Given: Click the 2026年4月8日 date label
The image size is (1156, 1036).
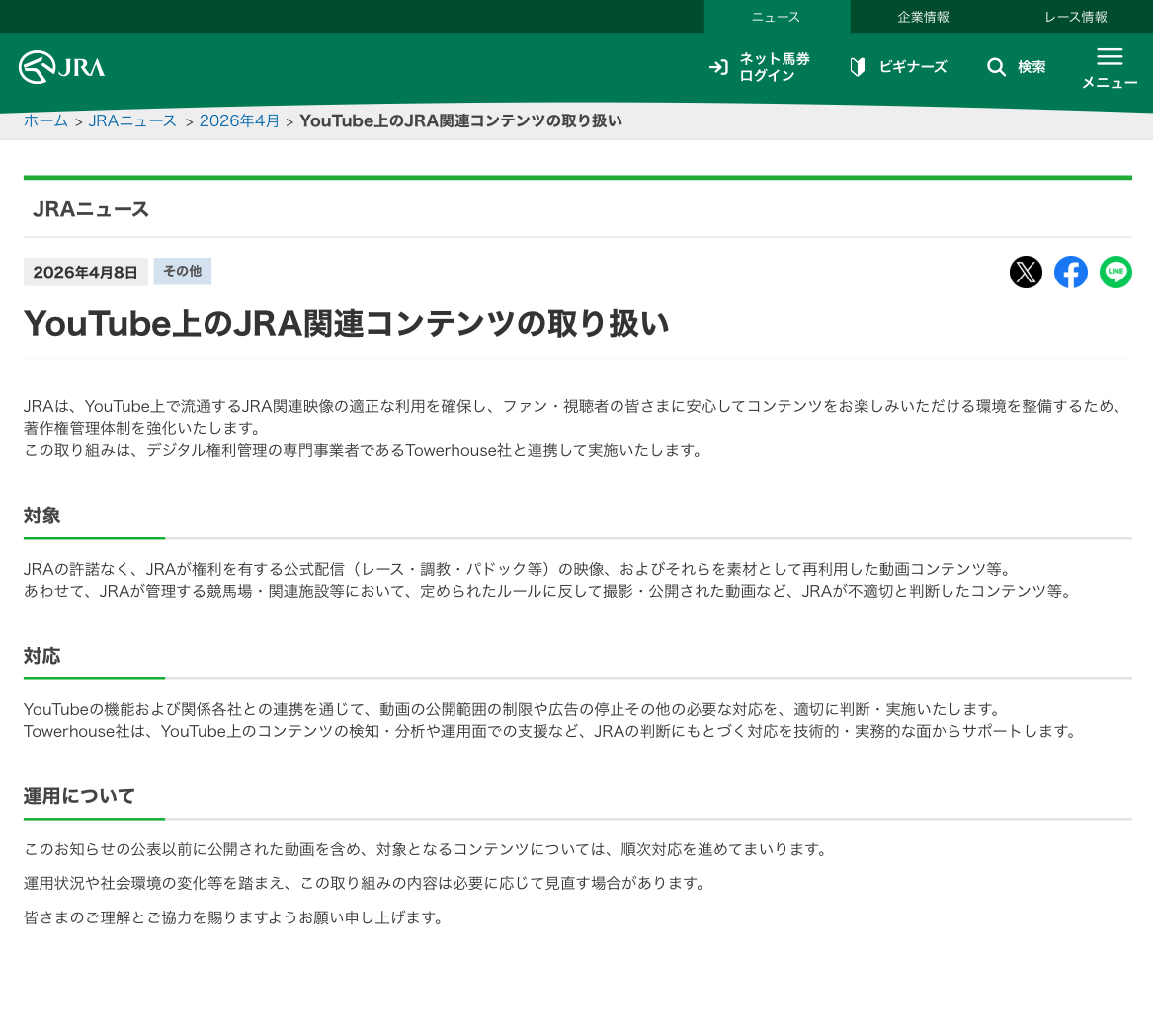Looking at the screenshot, I should (85, 273).
